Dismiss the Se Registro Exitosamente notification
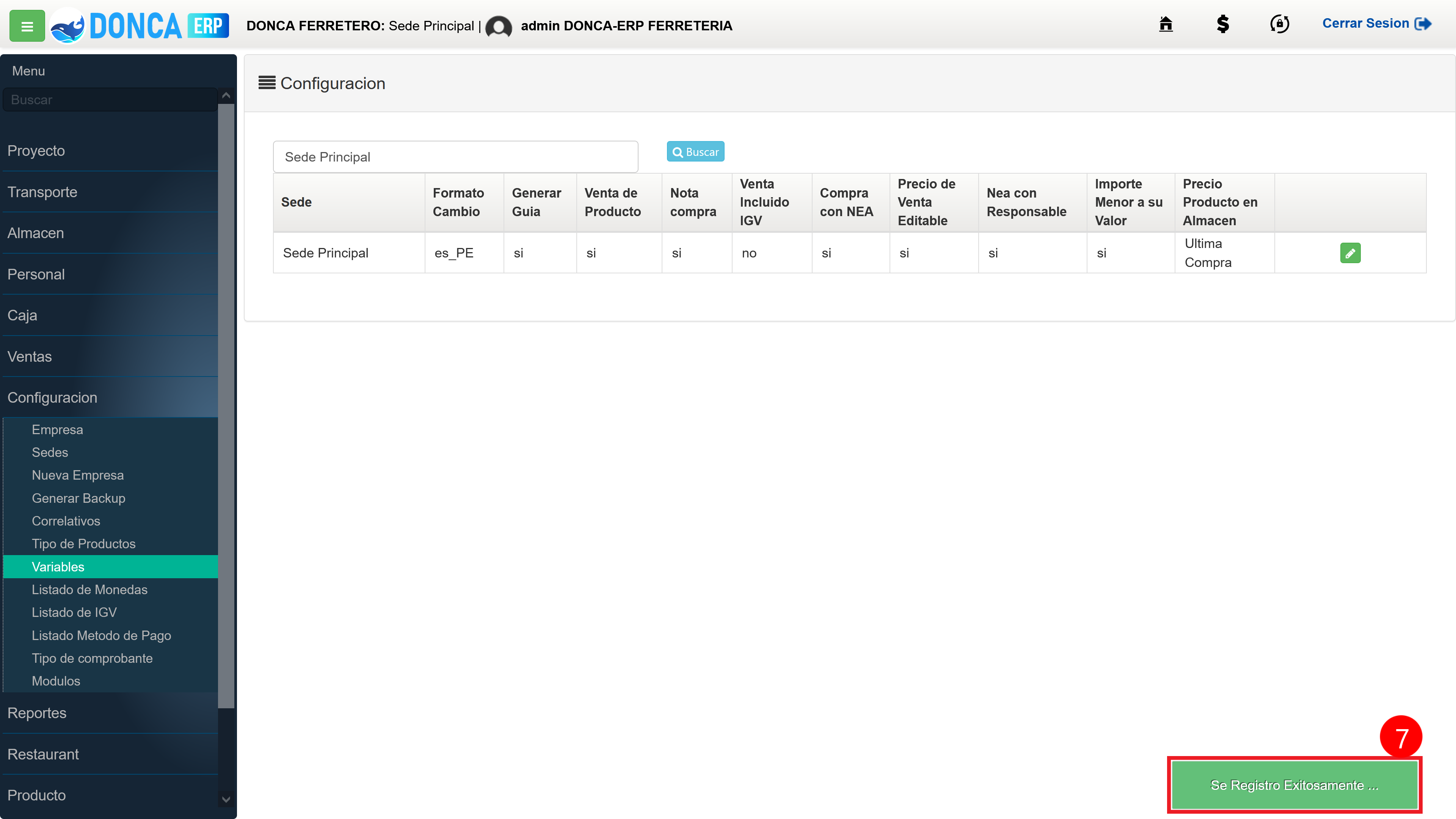 click(x=1294, y=785)
